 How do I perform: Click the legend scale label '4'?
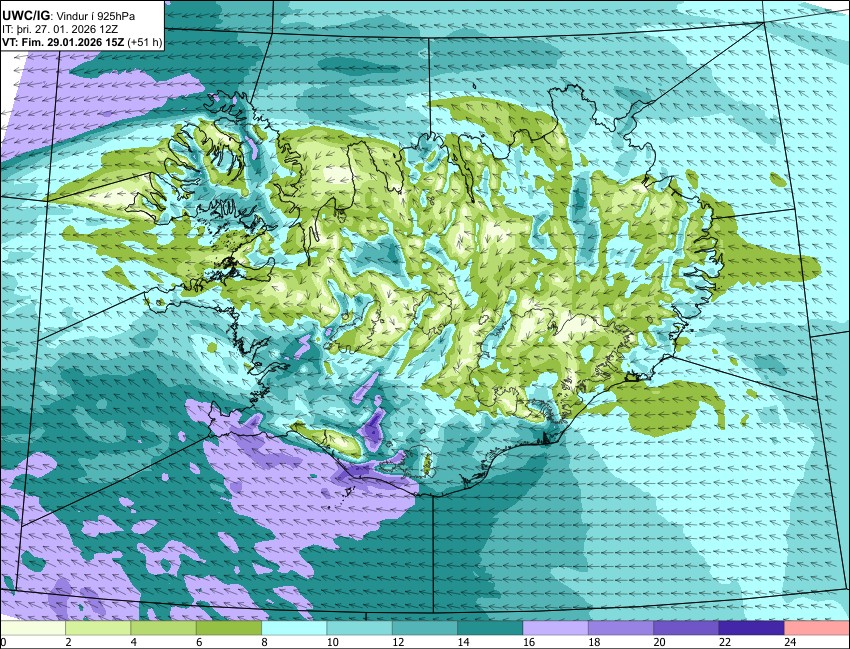[x=134, y=642]
